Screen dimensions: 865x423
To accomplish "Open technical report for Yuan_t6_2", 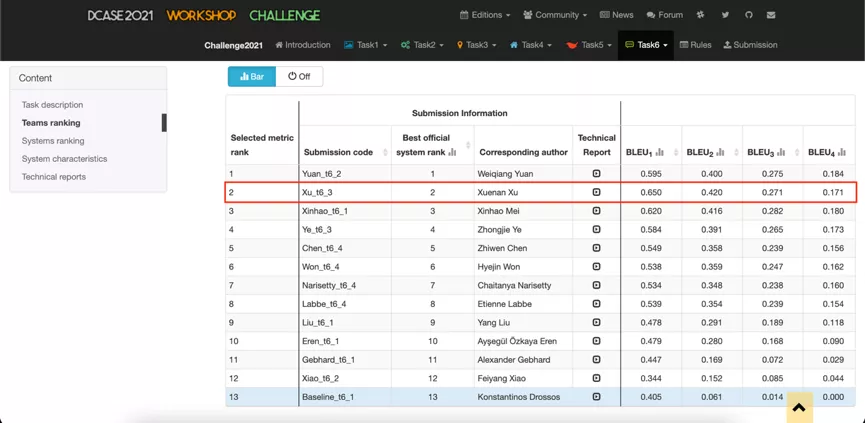I will pos(596,174).
